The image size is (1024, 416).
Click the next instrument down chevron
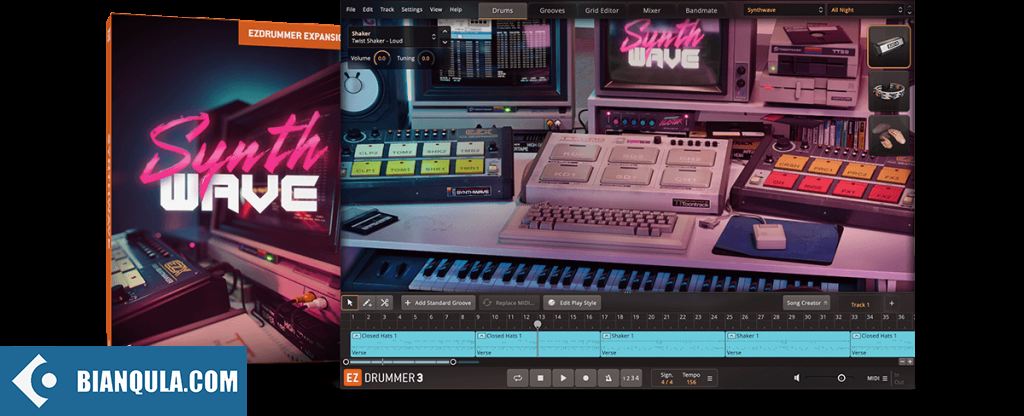[x=445, y=42]
